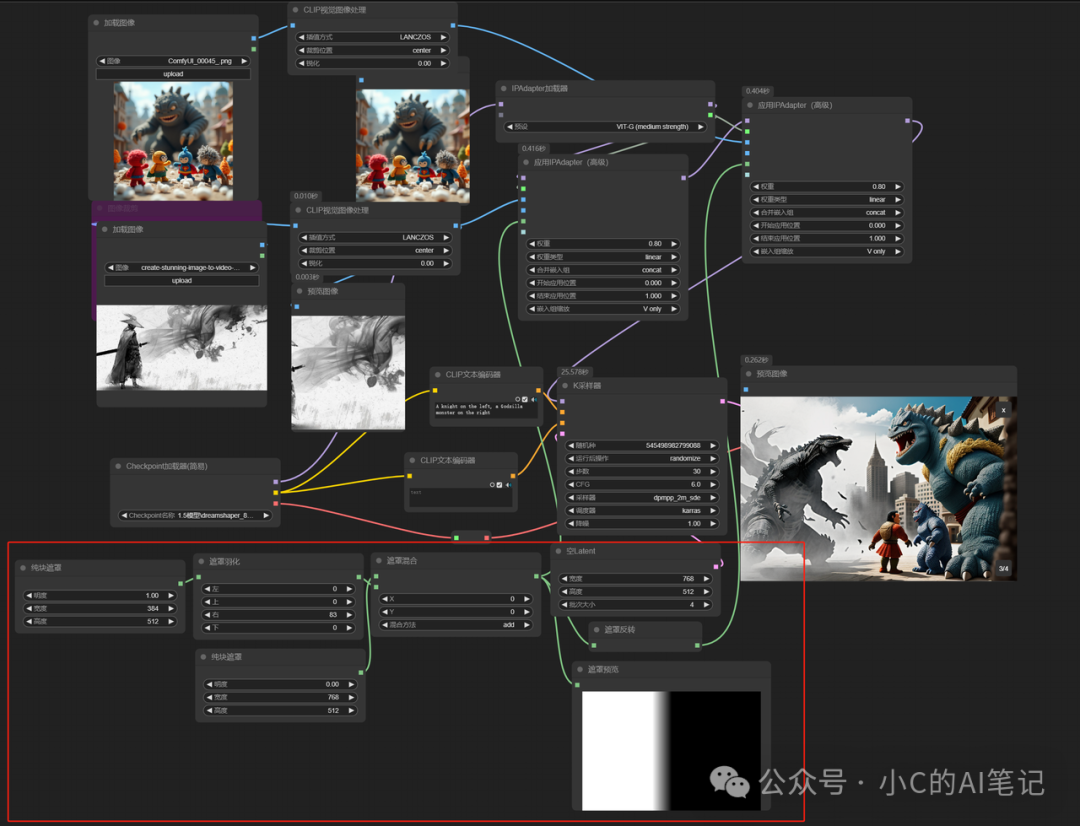Click upload button under create-stunning-image file
This screenshot has width=1080, height=826.
182,280
